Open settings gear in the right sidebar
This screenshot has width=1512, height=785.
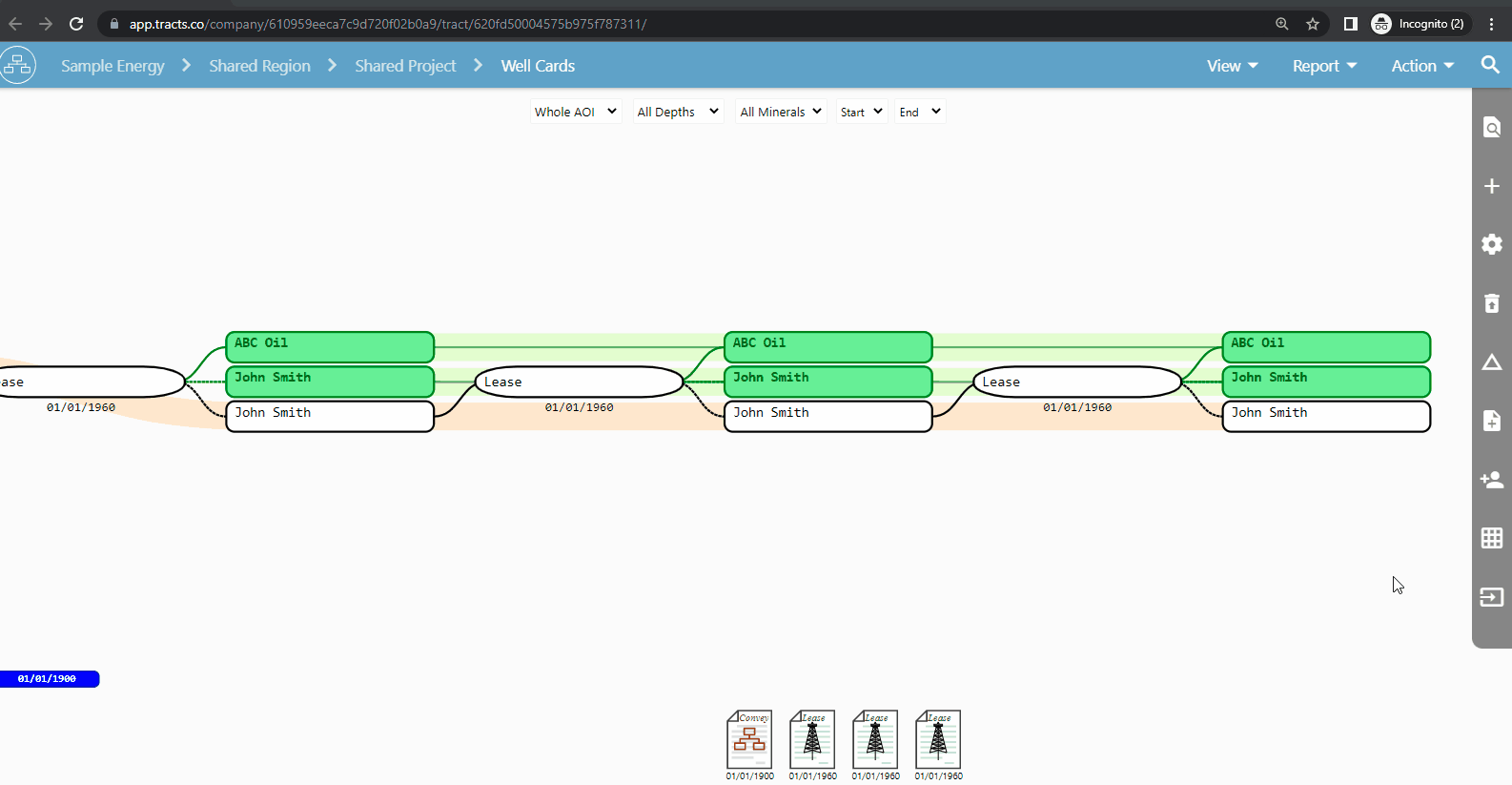(x=1492, y=244)
